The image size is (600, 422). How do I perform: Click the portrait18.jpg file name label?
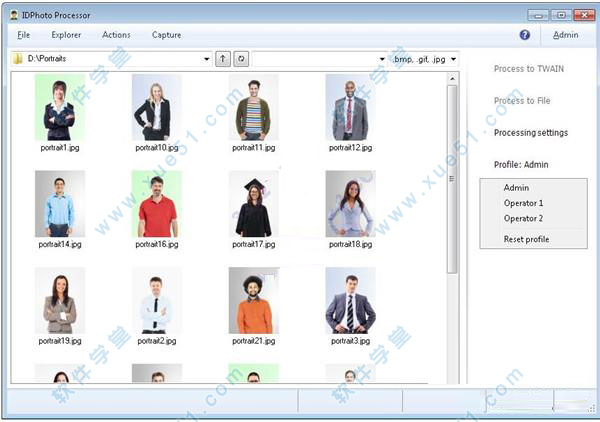pyautogui.click(x=351, y=244)
